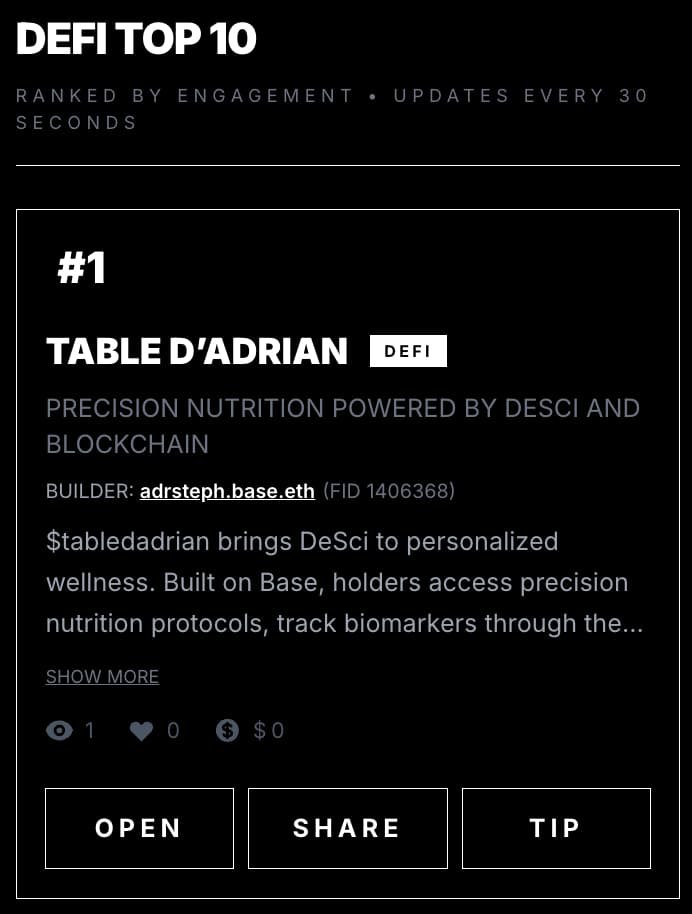692x914 pixels.
Task: Click the like count beside the heart
Action: 173,731
